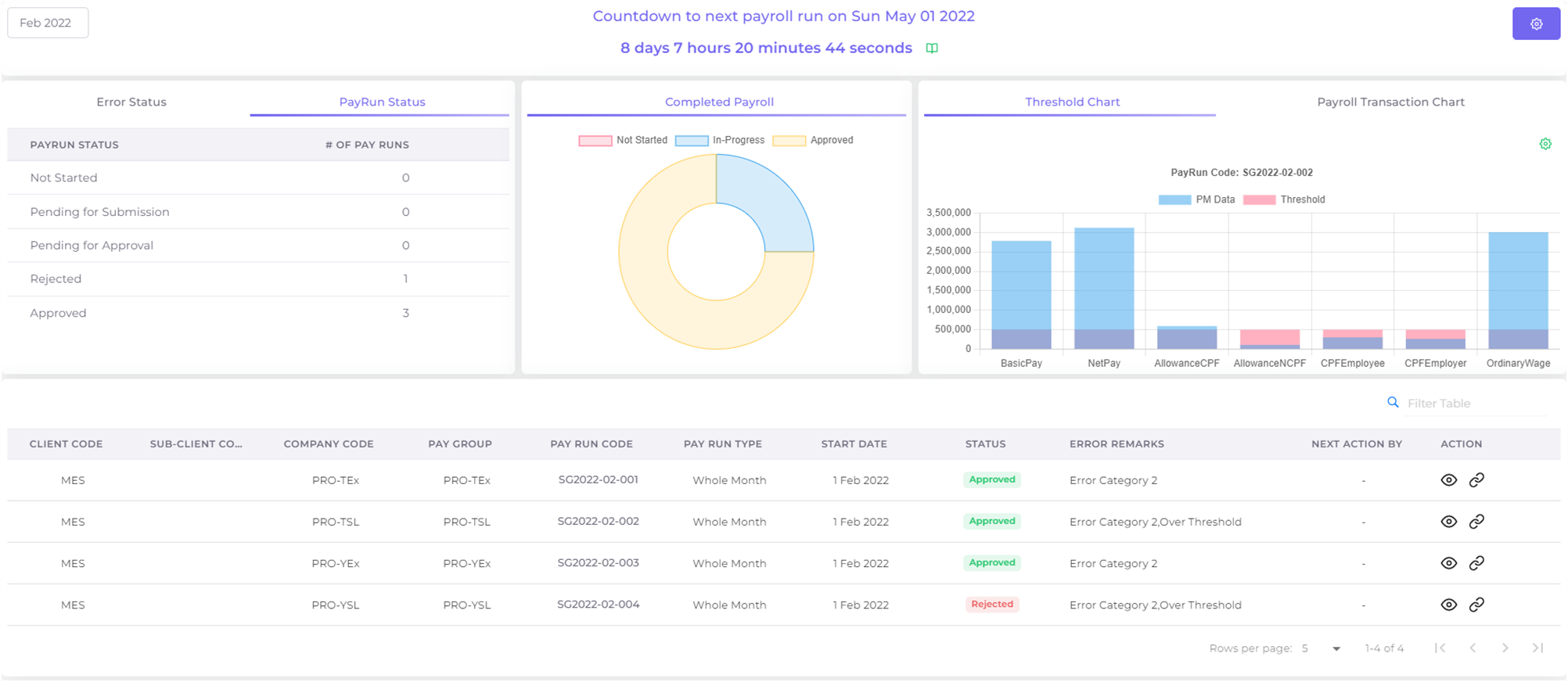The height and width of the screenshot is (682, 1568).
Task: Toggle the PM Data legend swatch
Action: click(x=1174, y=200)
